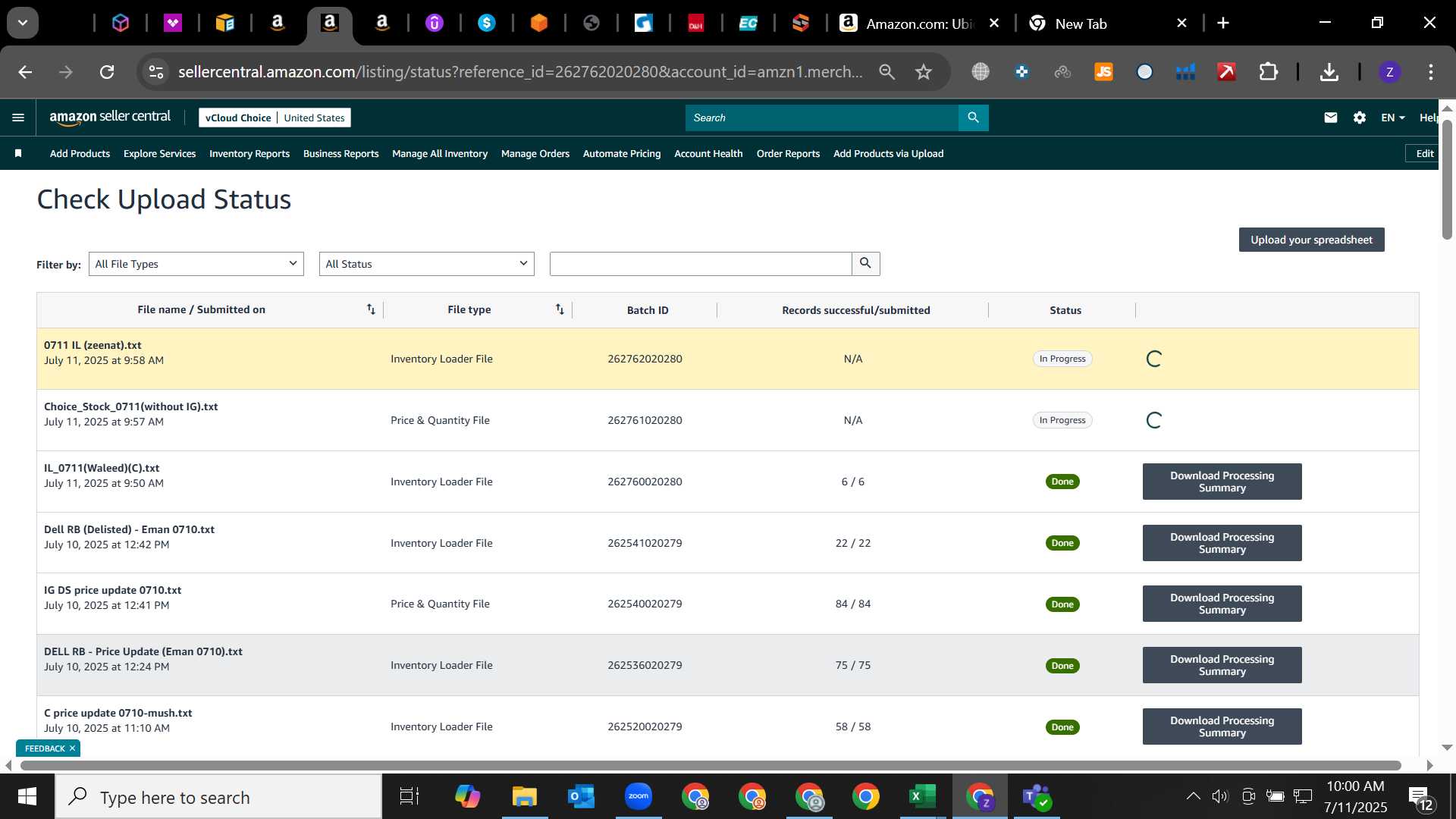Screen dimensions: 1456x819
Task: Open Inventory Reports menu item
Action: [249, 153]
